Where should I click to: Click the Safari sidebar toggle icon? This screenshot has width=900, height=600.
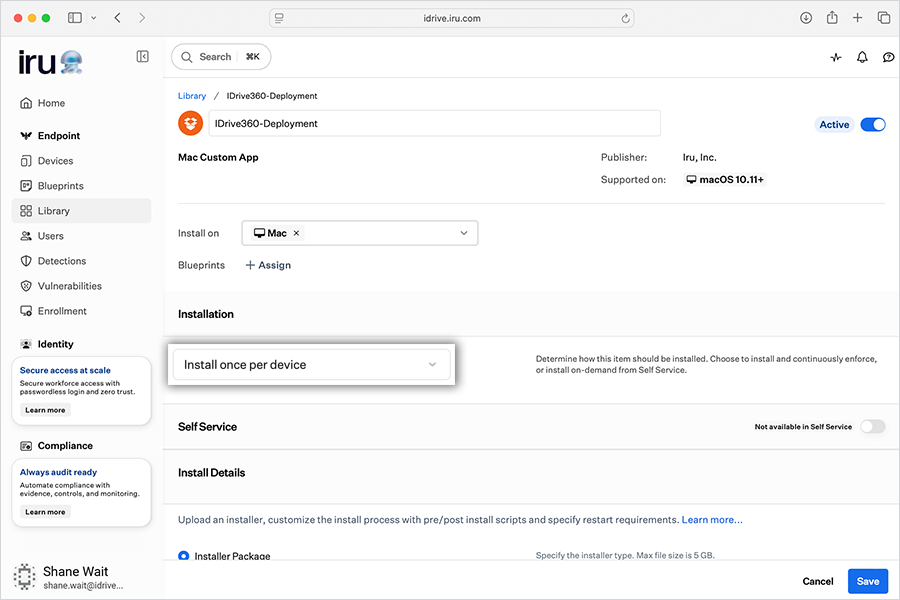click(75, 18)
